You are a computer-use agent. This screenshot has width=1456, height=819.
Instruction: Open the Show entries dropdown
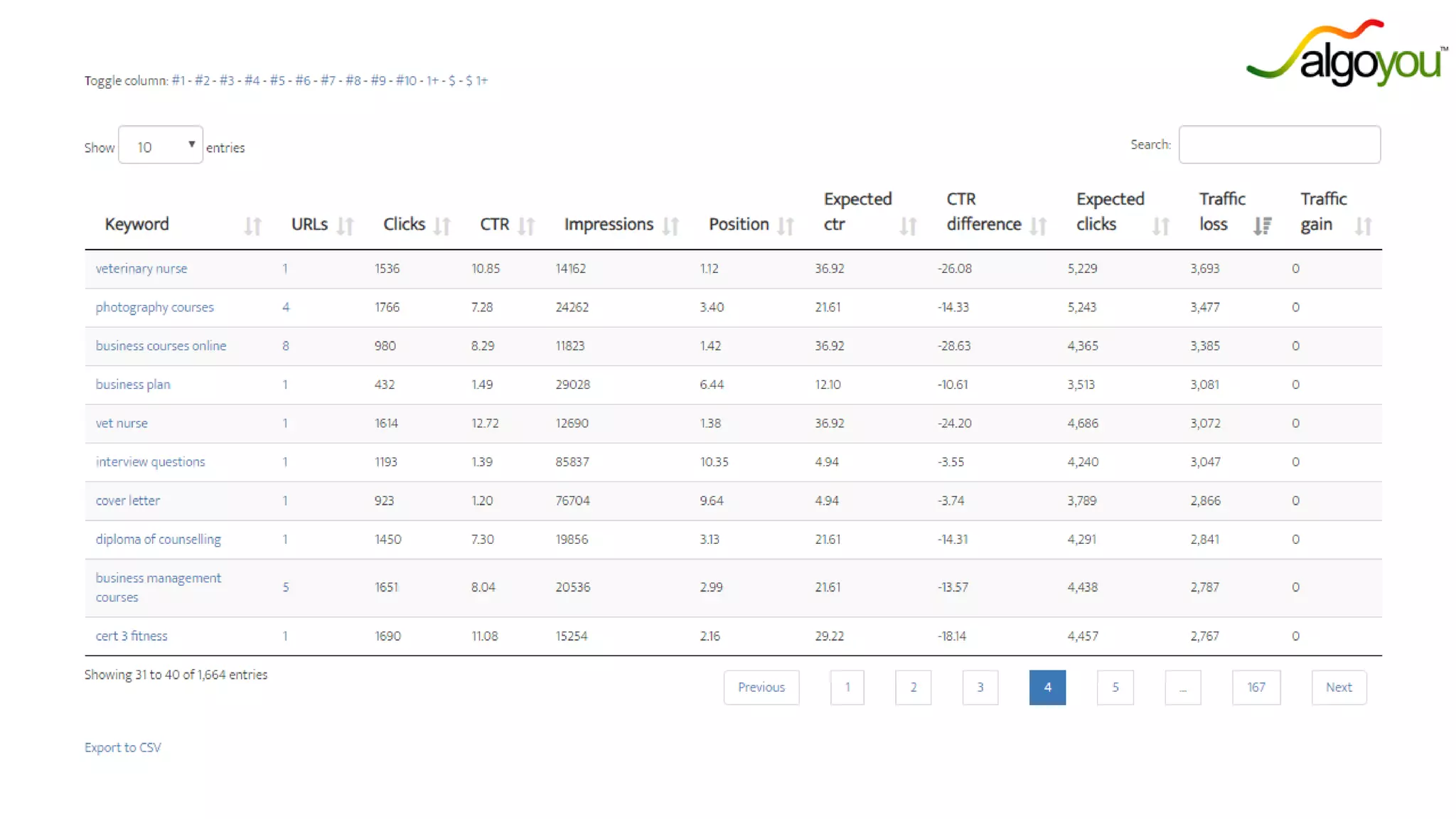161,145
